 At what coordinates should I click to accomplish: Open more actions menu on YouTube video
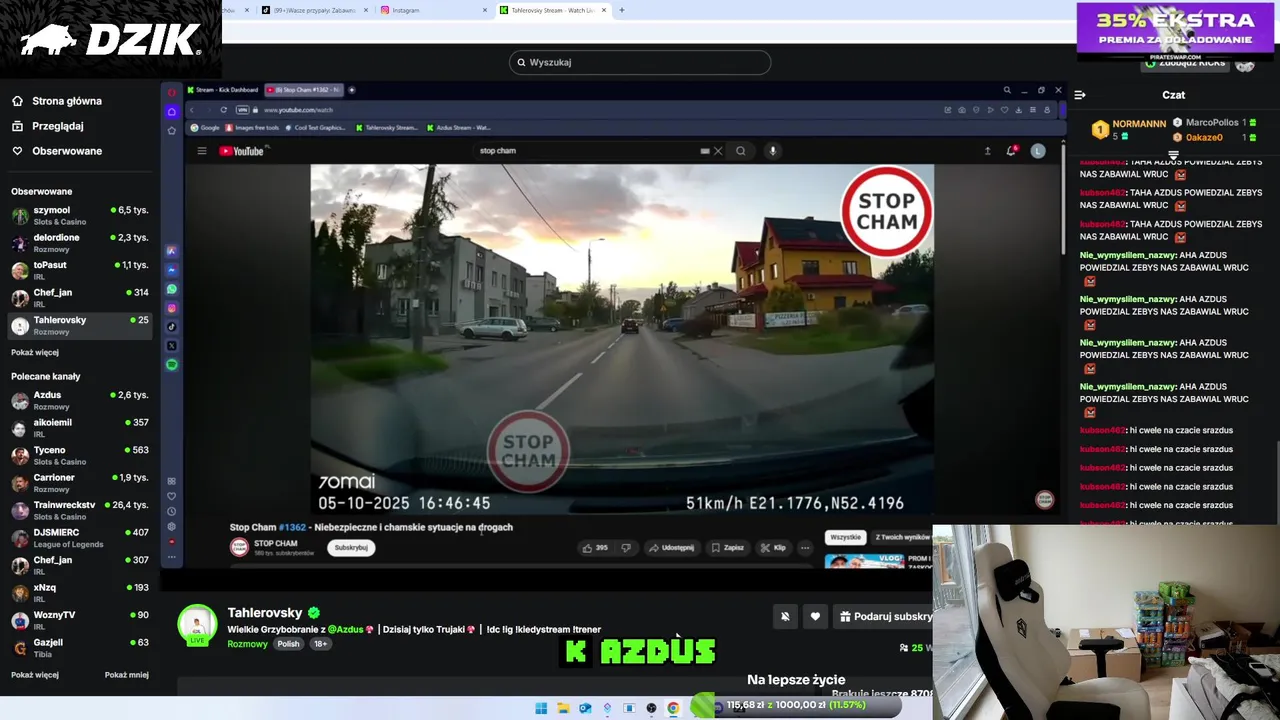point(805,548)
